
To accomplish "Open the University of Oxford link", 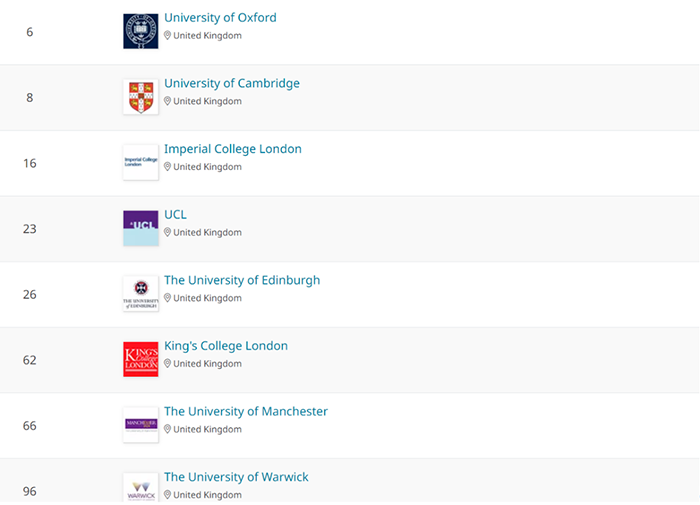I will (220, 18).
